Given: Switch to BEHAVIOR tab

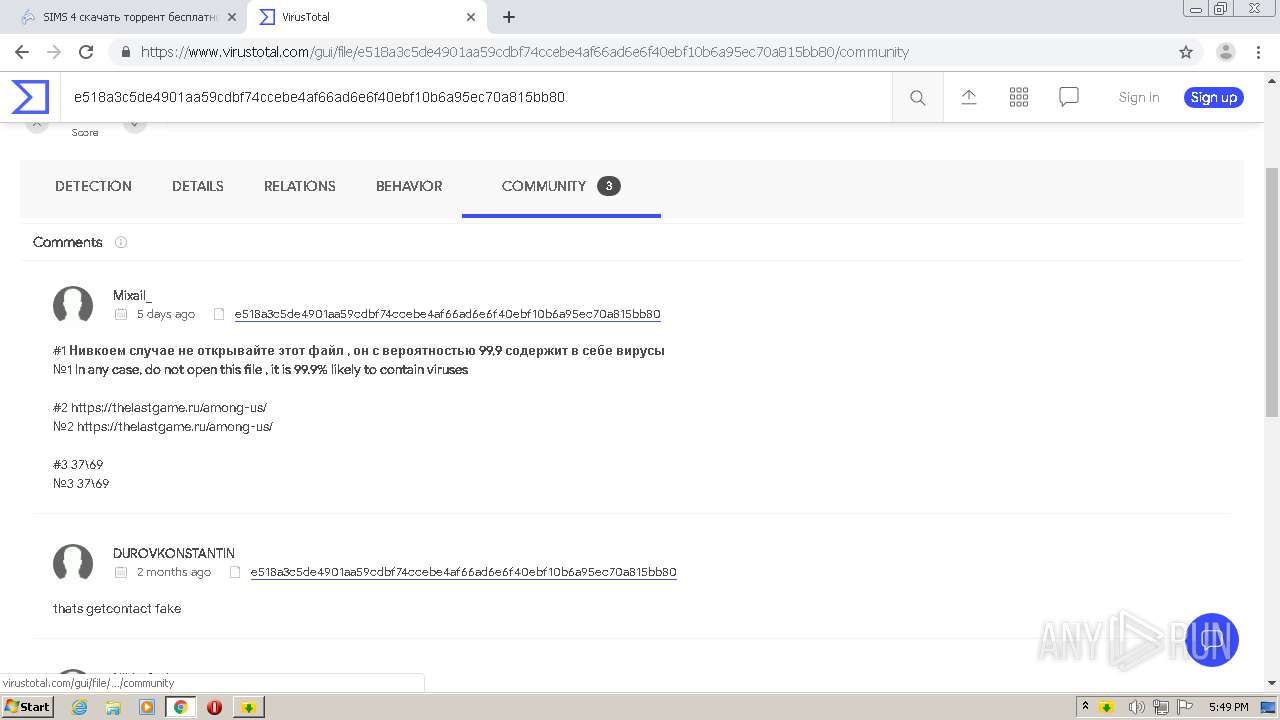Looking at the screenshot, I should coord(409,186).
